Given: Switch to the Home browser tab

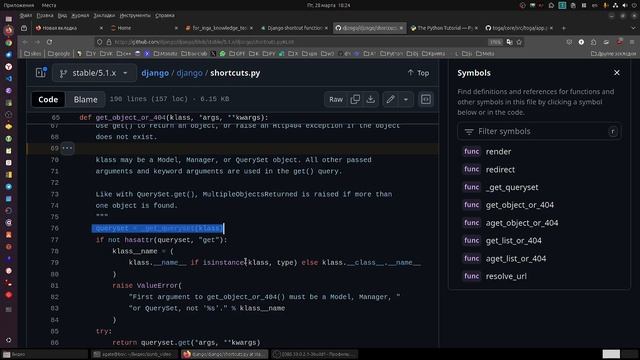Looking at the screenshot, I should pyautogui.click(x=143, y=28).
